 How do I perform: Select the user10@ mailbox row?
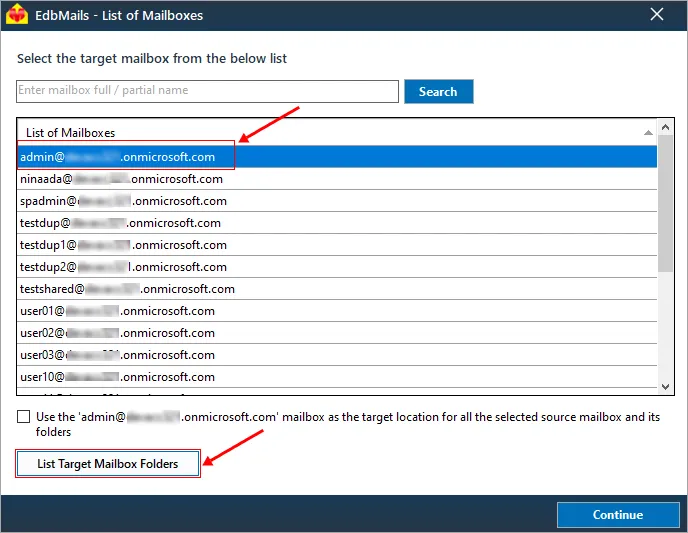(x=337, y=377)
